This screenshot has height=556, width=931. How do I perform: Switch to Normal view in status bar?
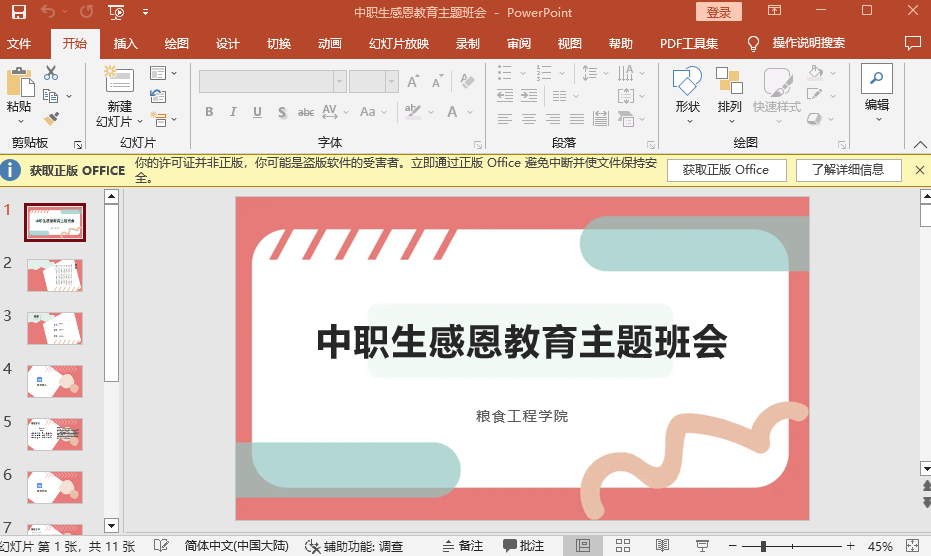[x=583, y=546]
